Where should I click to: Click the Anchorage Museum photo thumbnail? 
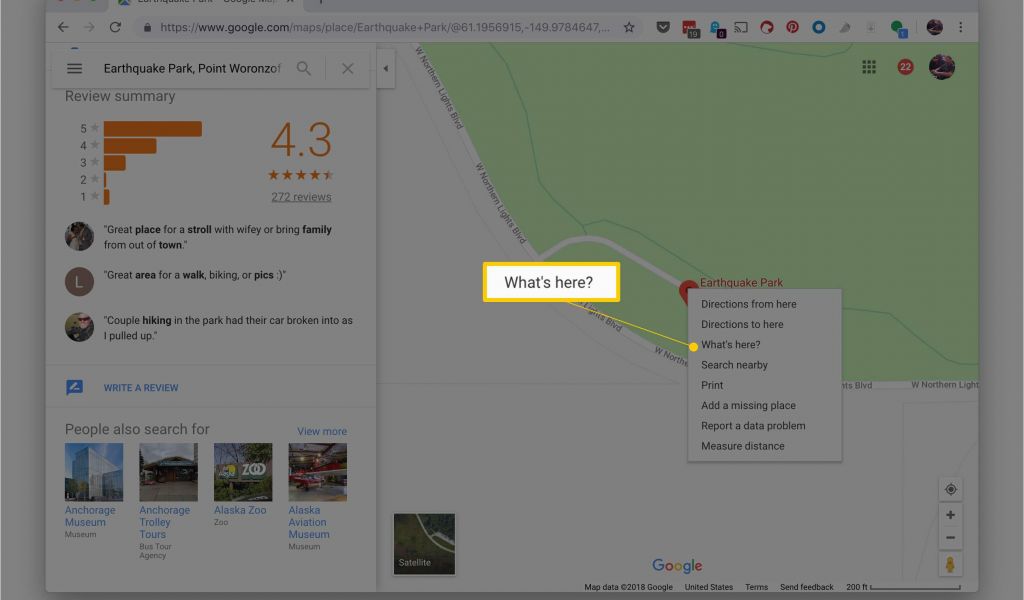coord(94,472)
